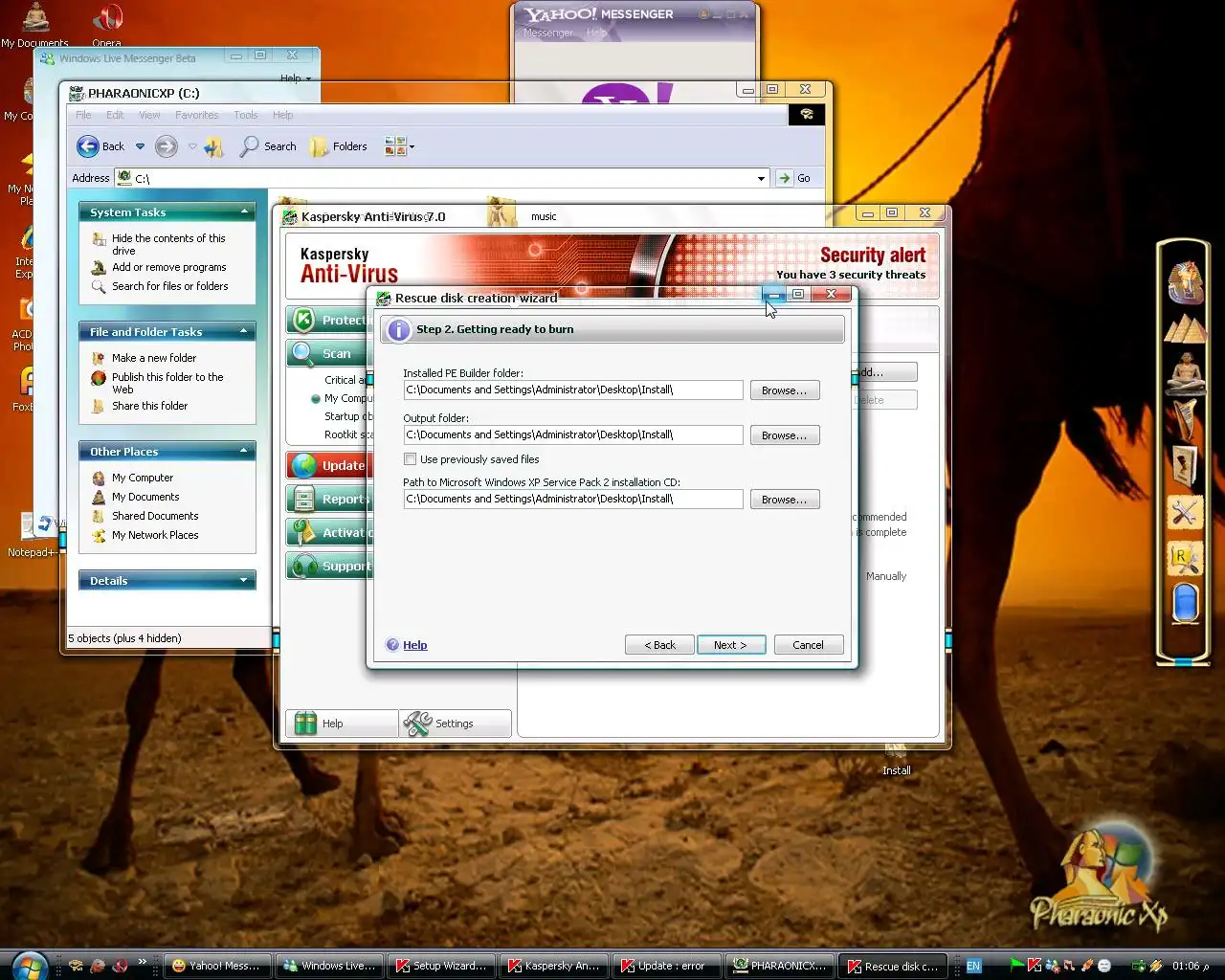Viewport: 1225px width, 980px height.
Task: Toggle Use previously saved files checkbox
Action: [x=410, y=459]
